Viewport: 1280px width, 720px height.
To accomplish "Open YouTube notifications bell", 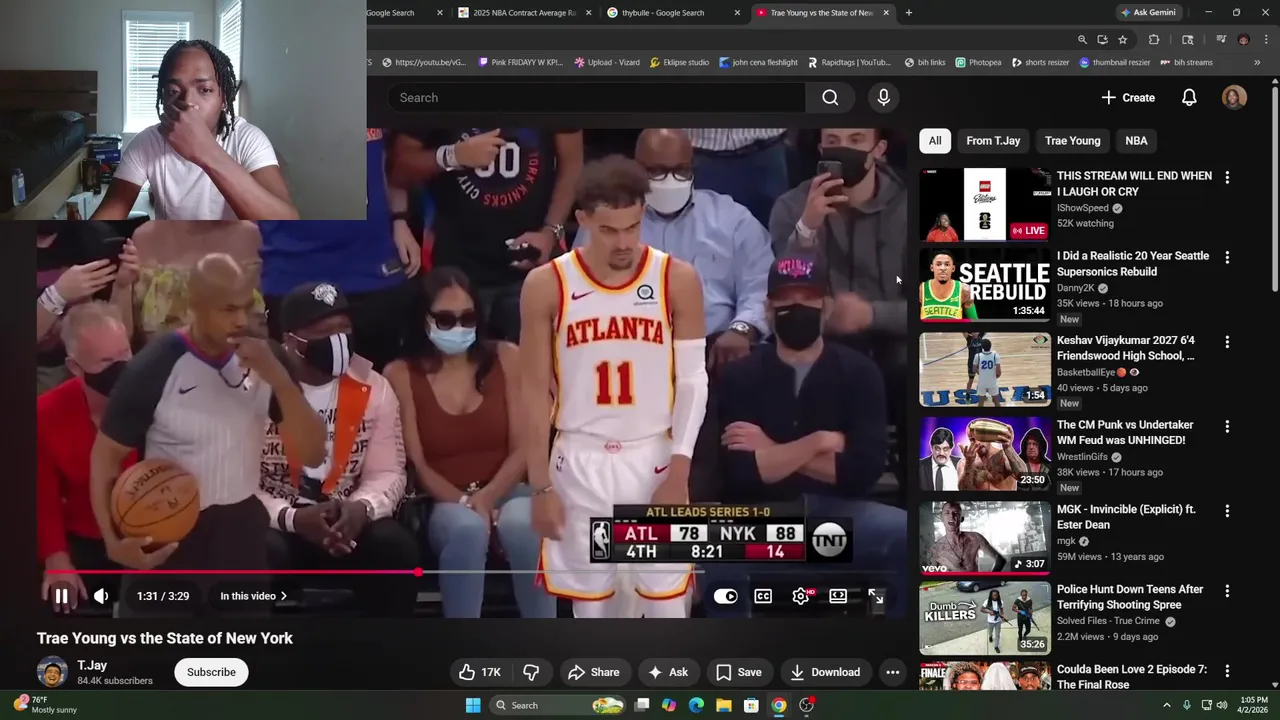I will 1189,97.
